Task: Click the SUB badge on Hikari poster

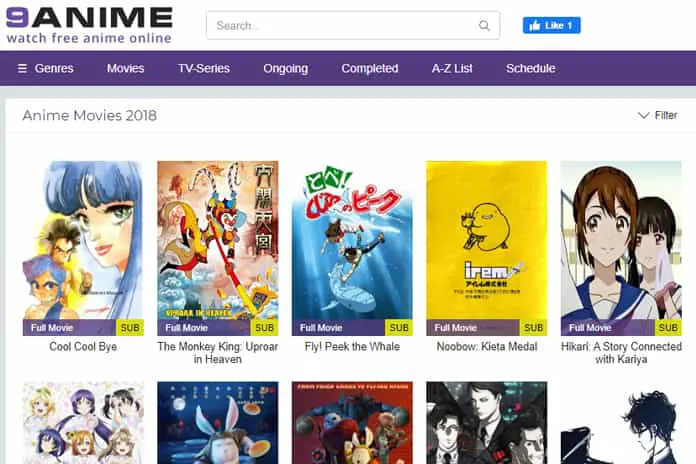Action: click(668, 328)
